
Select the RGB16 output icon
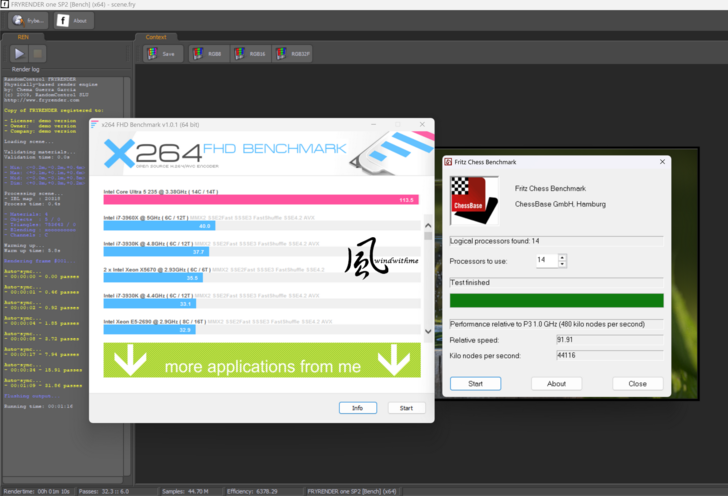pyautogui.click(x=250, y=54)
